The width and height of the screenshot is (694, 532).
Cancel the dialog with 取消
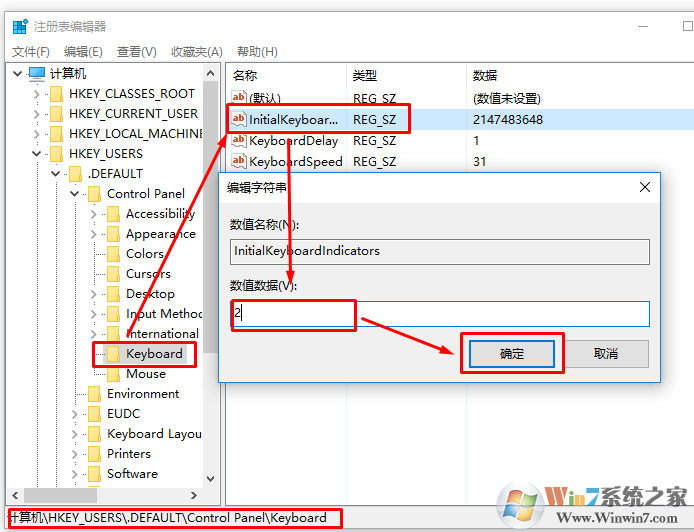(x=606, y=354)
